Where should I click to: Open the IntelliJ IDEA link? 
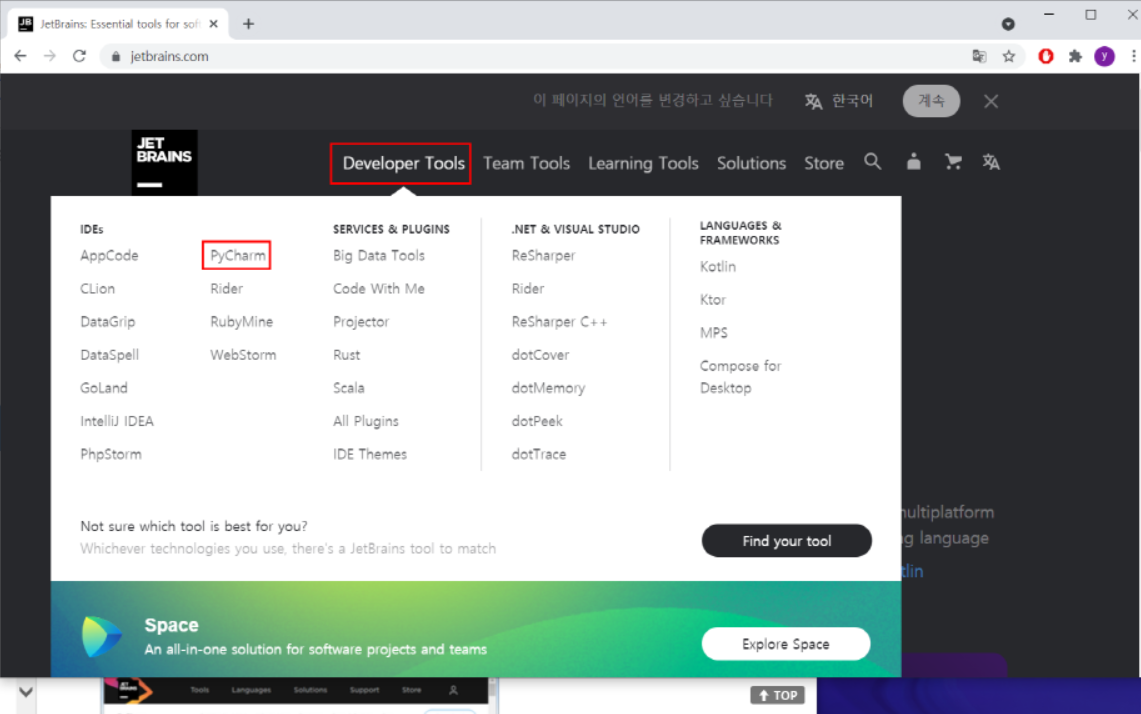(116, 421)
